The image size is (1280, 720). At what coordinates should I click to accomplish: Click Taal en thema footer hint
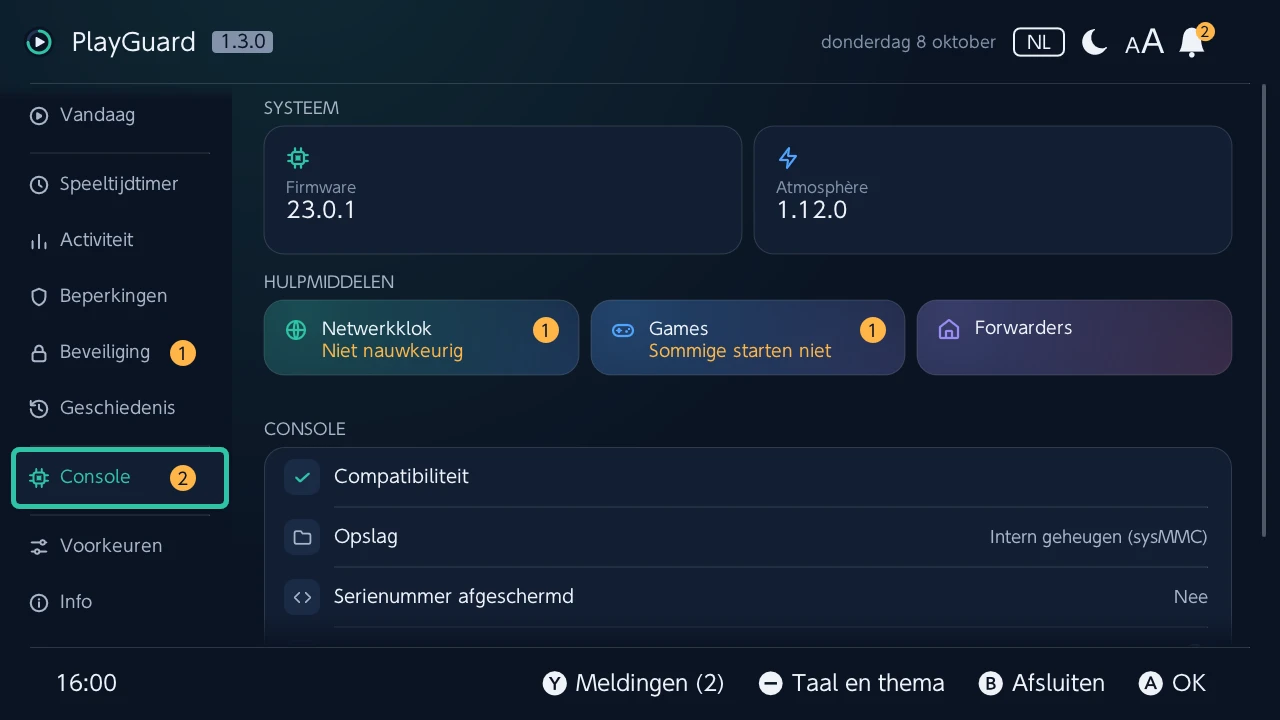[851, 683]
